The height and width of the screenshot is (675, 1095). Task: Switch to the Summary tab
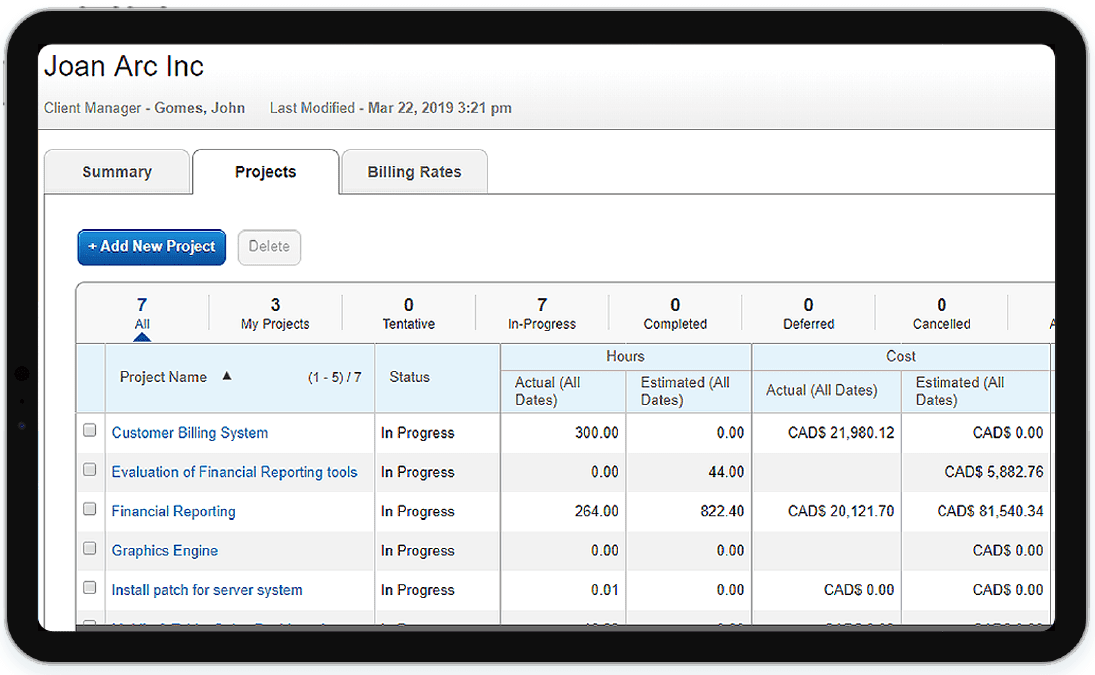pos(117,172)
